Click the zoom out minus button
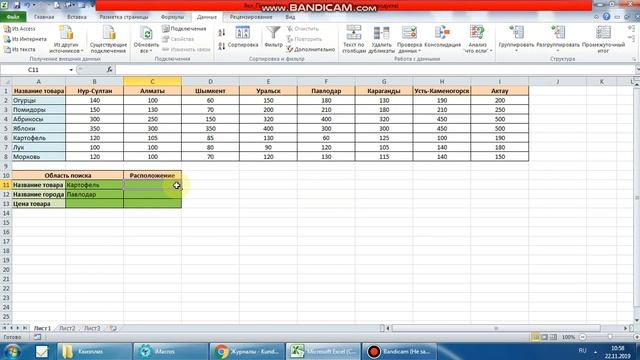 582,337
